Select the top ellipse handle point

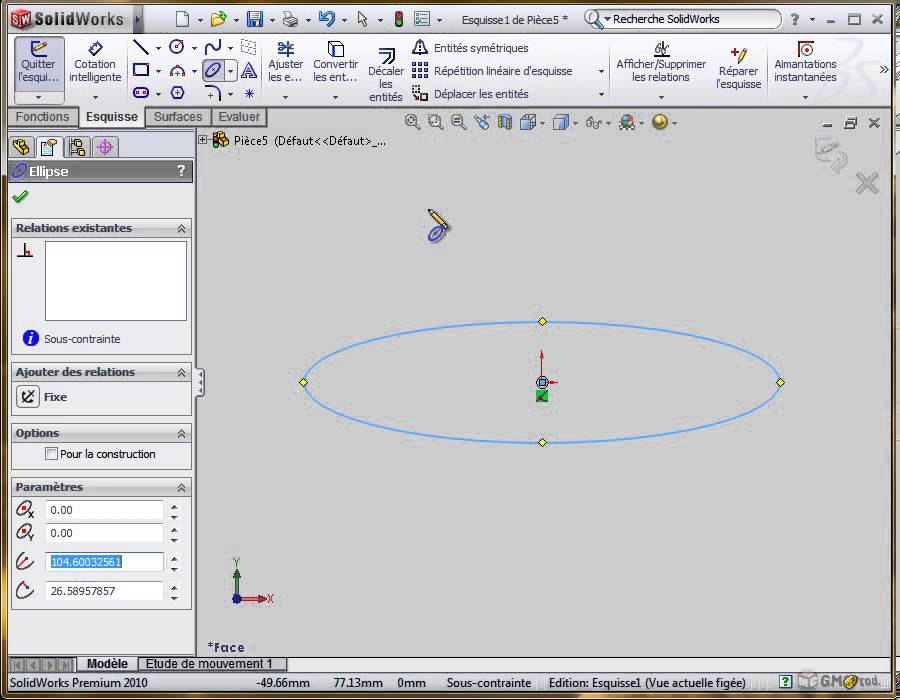pos(542,321)
